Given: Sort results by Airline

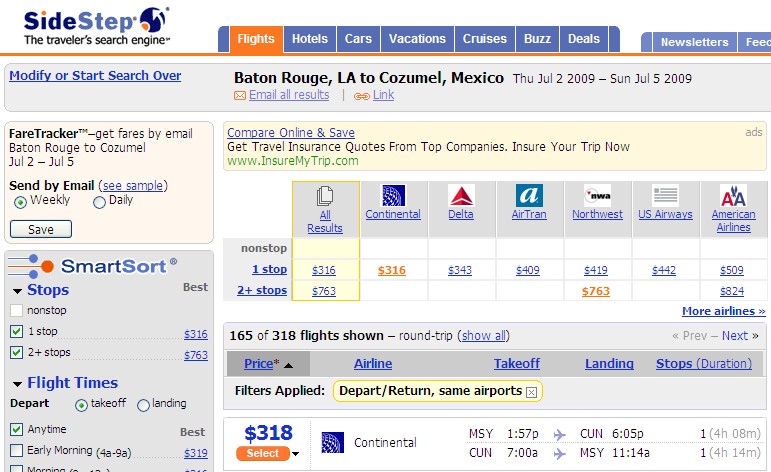Looking at the screenshot, I should pyautogui.click(x=373, y=364).
